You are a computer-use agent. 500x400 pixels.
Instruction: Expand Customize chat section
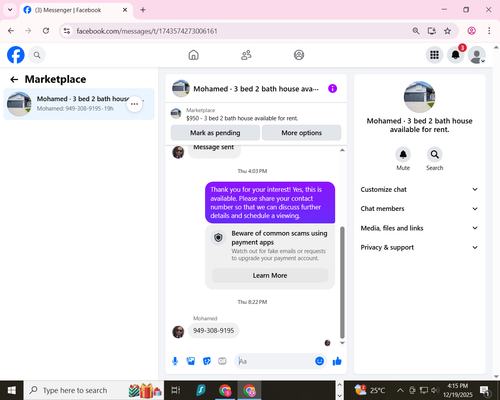click(419, 189)
